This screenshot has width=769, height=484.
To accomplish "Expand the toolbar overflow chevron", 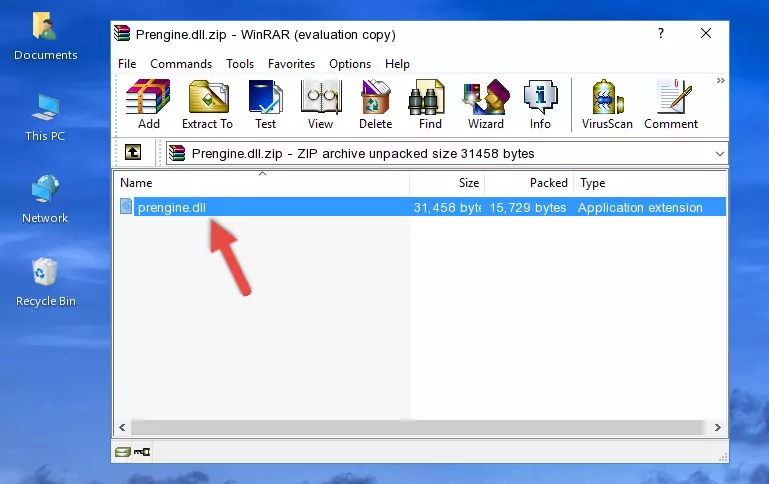I will 720,81.
